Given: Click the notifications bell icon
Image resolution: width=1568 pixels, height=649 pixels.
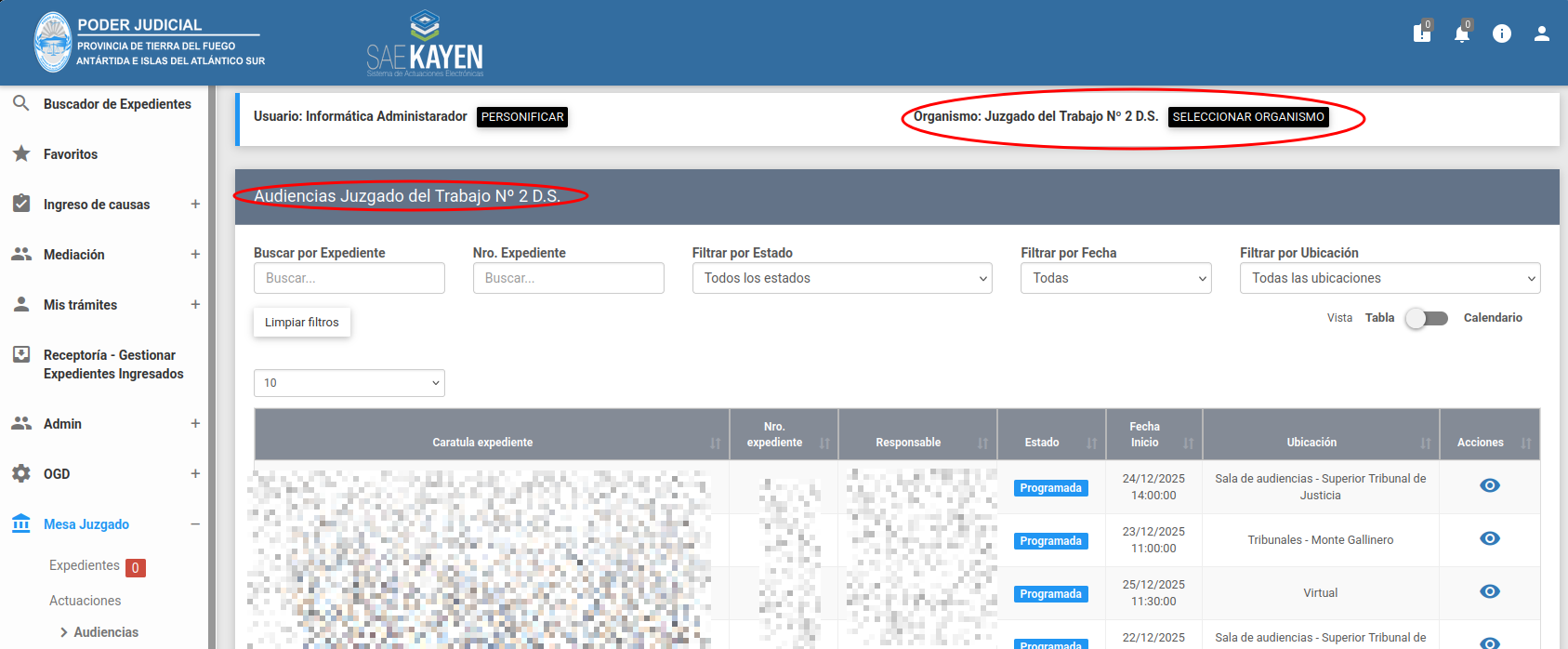Looking at the screenshot, I should (1461, 34).
